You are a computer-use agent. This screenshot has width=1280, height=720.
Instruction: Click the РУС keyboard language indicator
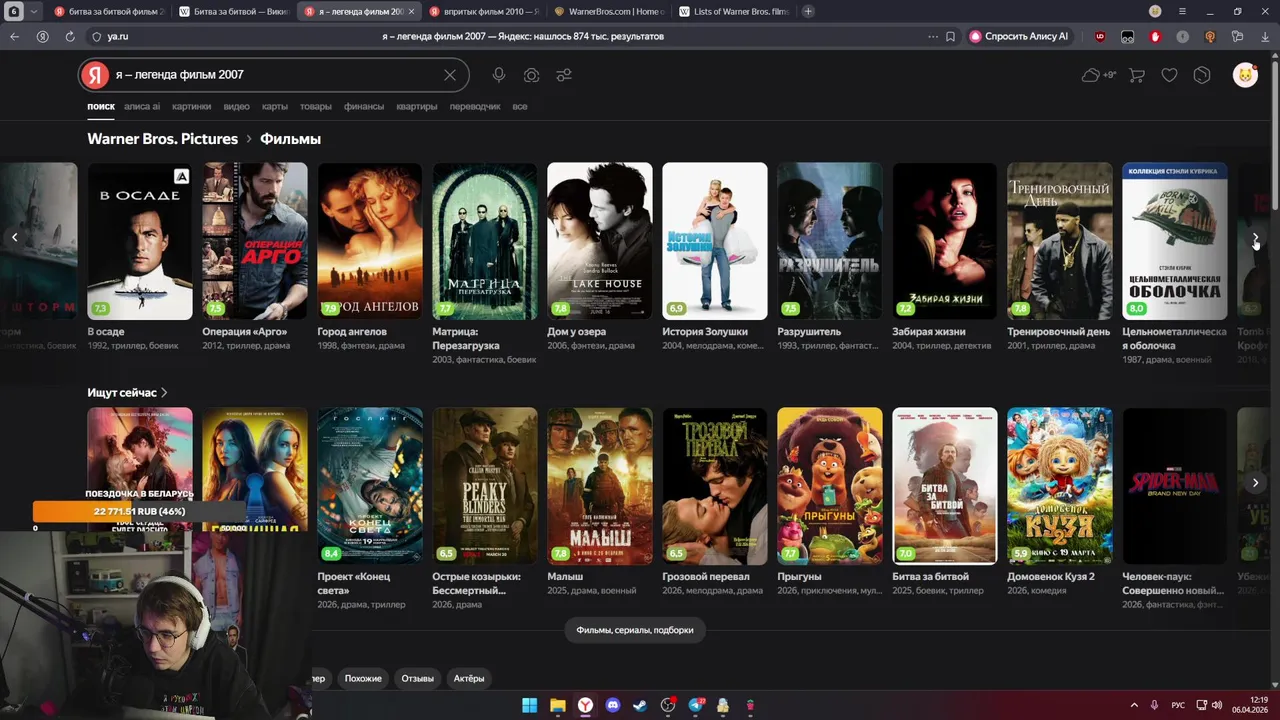pyautogui.click(x=1178, y=705)
